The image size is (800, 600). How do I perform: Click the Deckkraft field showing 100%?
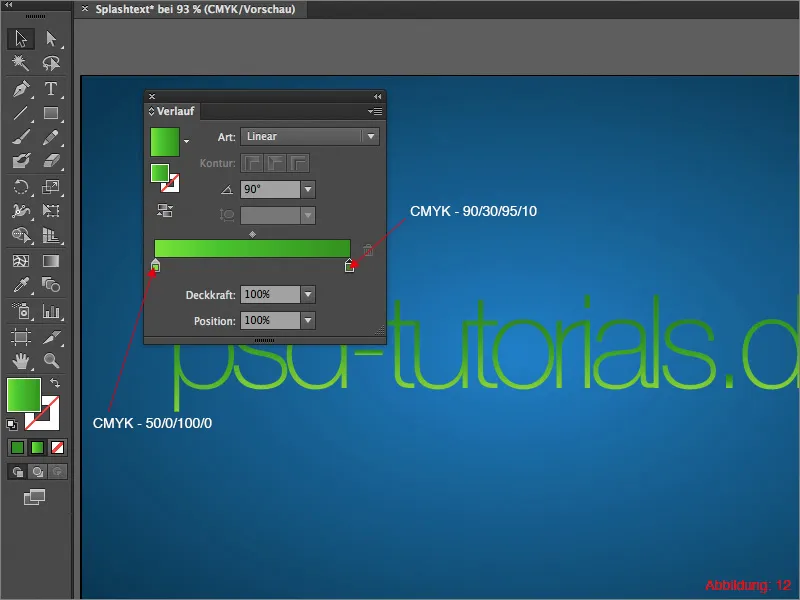pyautogui.click(x=270, y=294)
